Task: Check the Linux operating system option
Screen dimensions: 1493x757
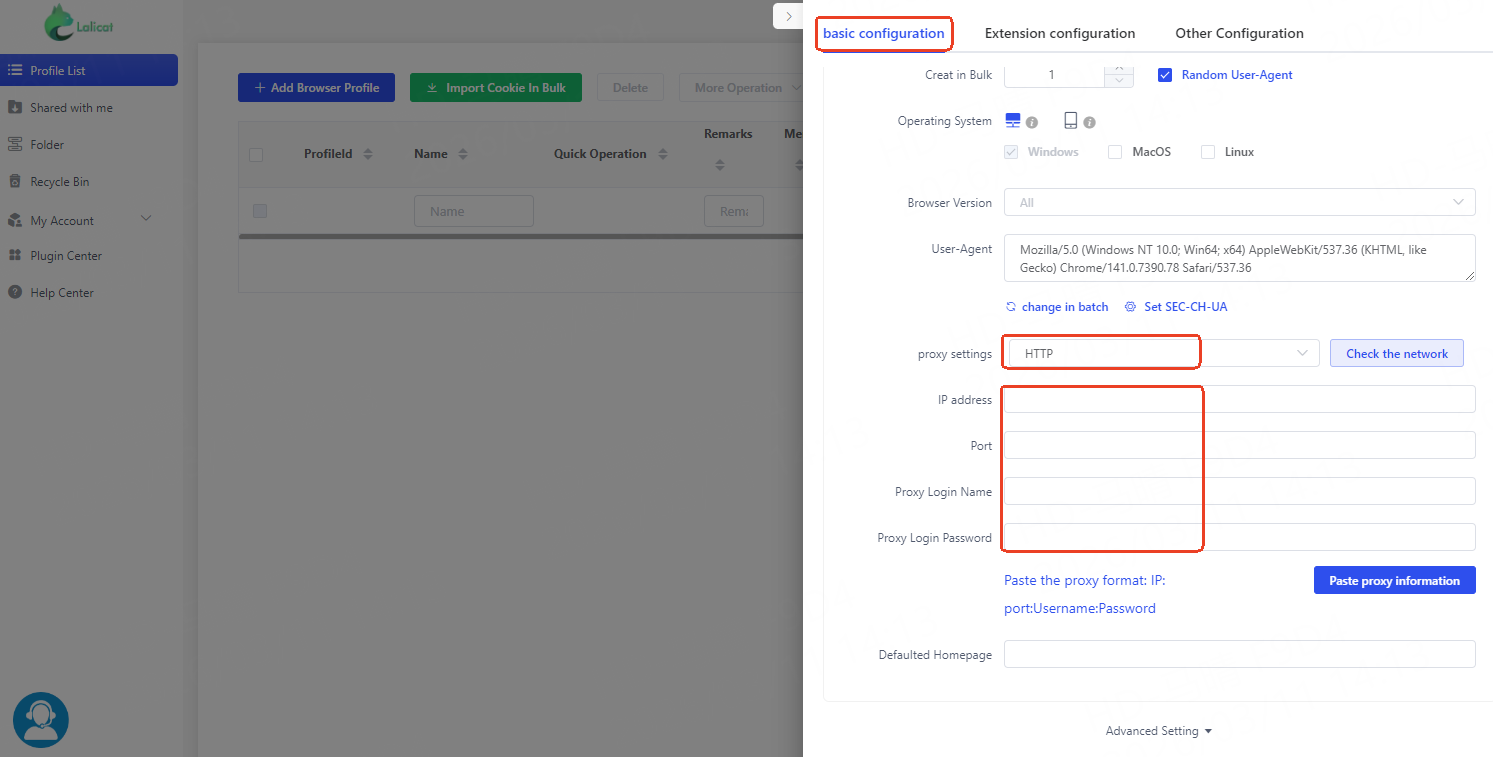Action: coord(1208,152)
